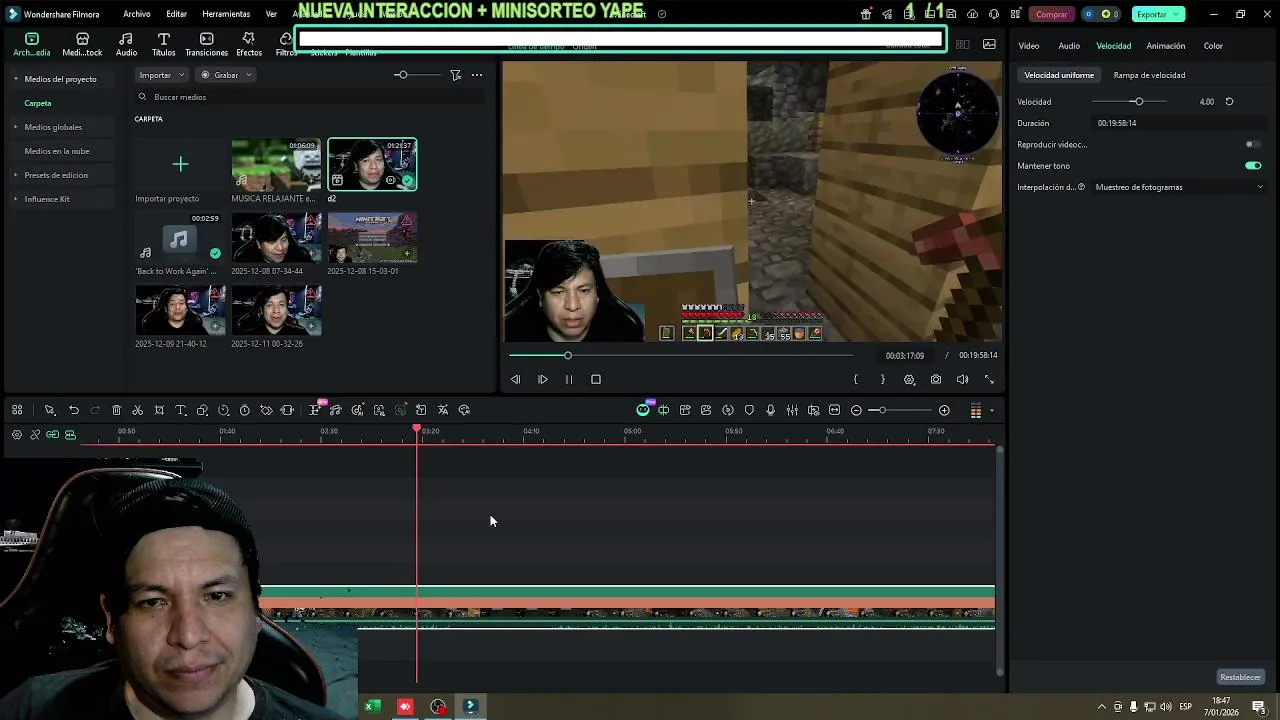Open the Títulos panel
The image size is (1280, 720).
click(x=163, y=44)
